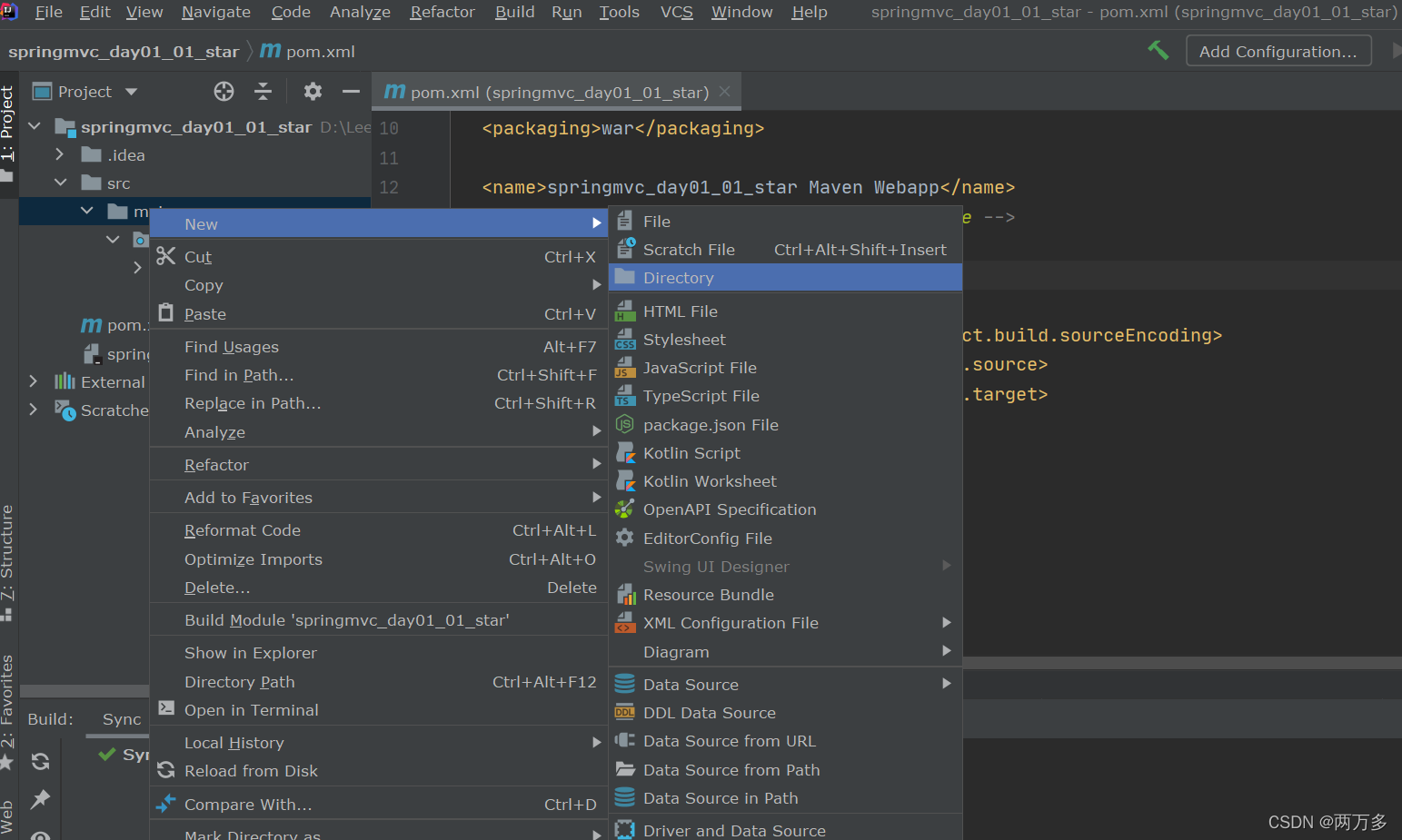
Task: Click Add Configuration button
Action: coord(1278,51)
